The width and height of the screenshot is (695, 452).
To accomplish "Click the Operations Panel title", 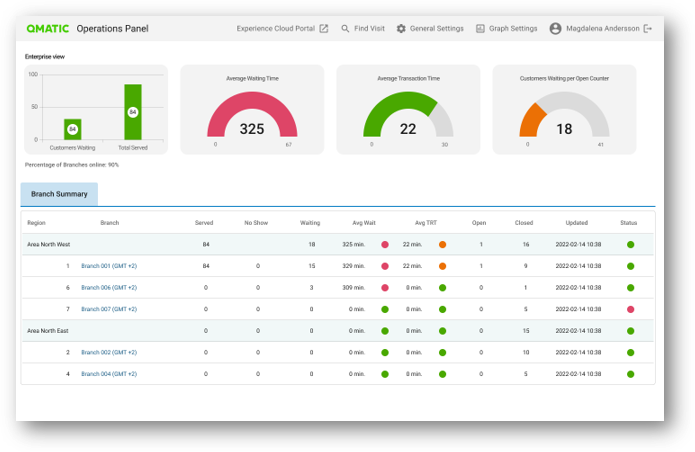I will click(113, 29).
